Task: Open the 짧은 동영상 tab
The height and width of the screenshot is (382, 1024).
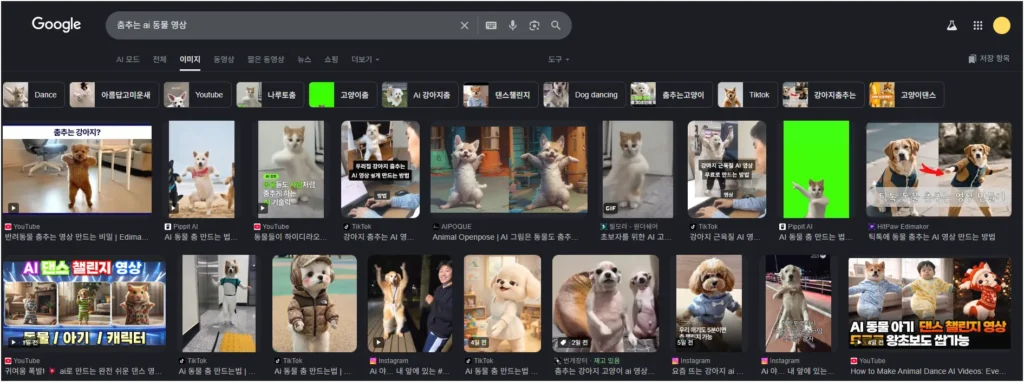Action: 266,59
